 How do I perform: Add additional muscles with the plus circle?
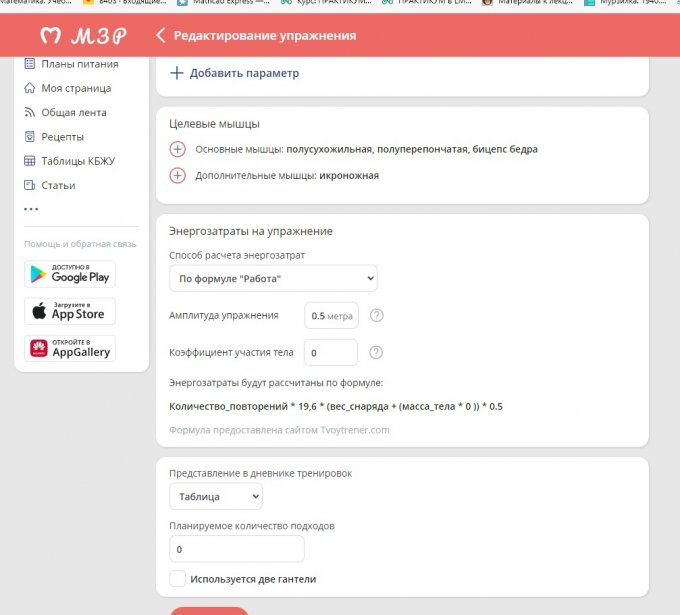[178, 175]
